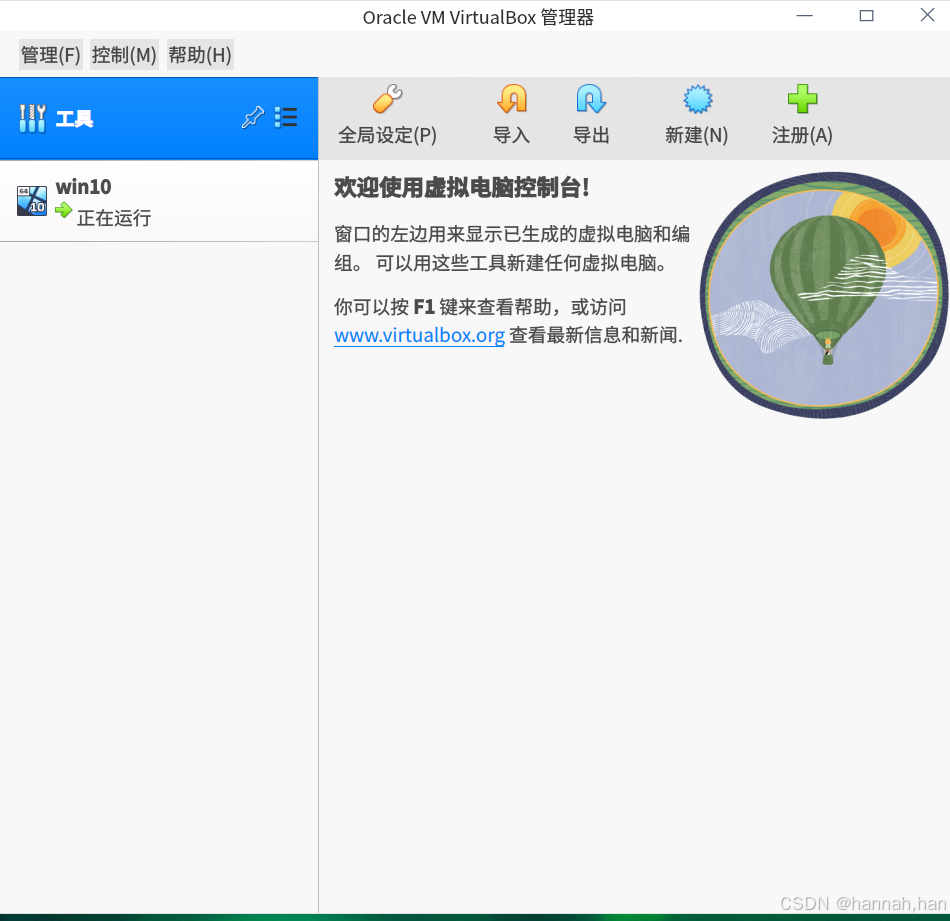Click the green running-state arrow icon
The image size is (950, 921).
[x=64, y=210]
